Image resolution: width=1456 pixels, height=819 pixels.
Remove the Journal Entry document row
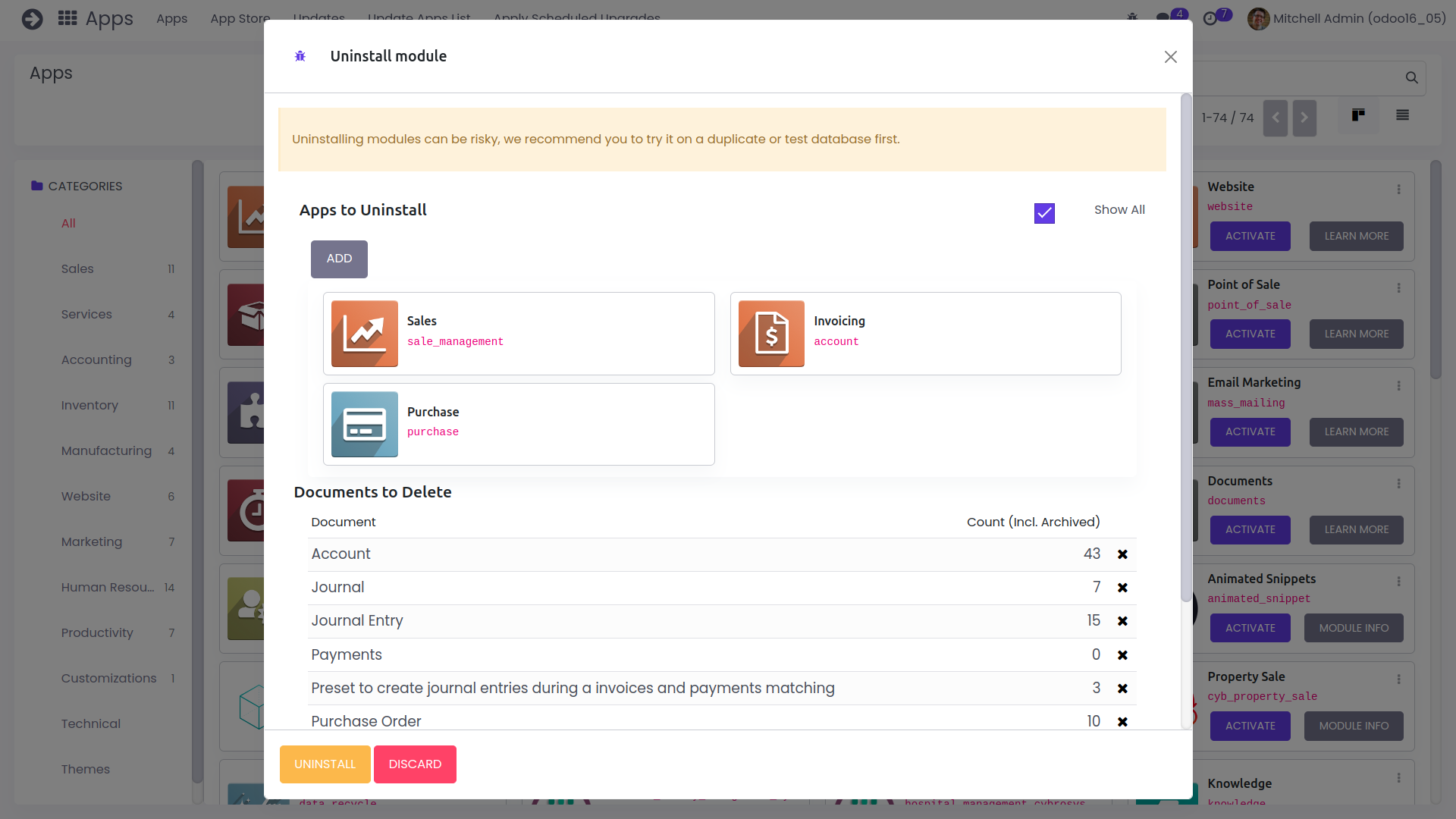1122,621
